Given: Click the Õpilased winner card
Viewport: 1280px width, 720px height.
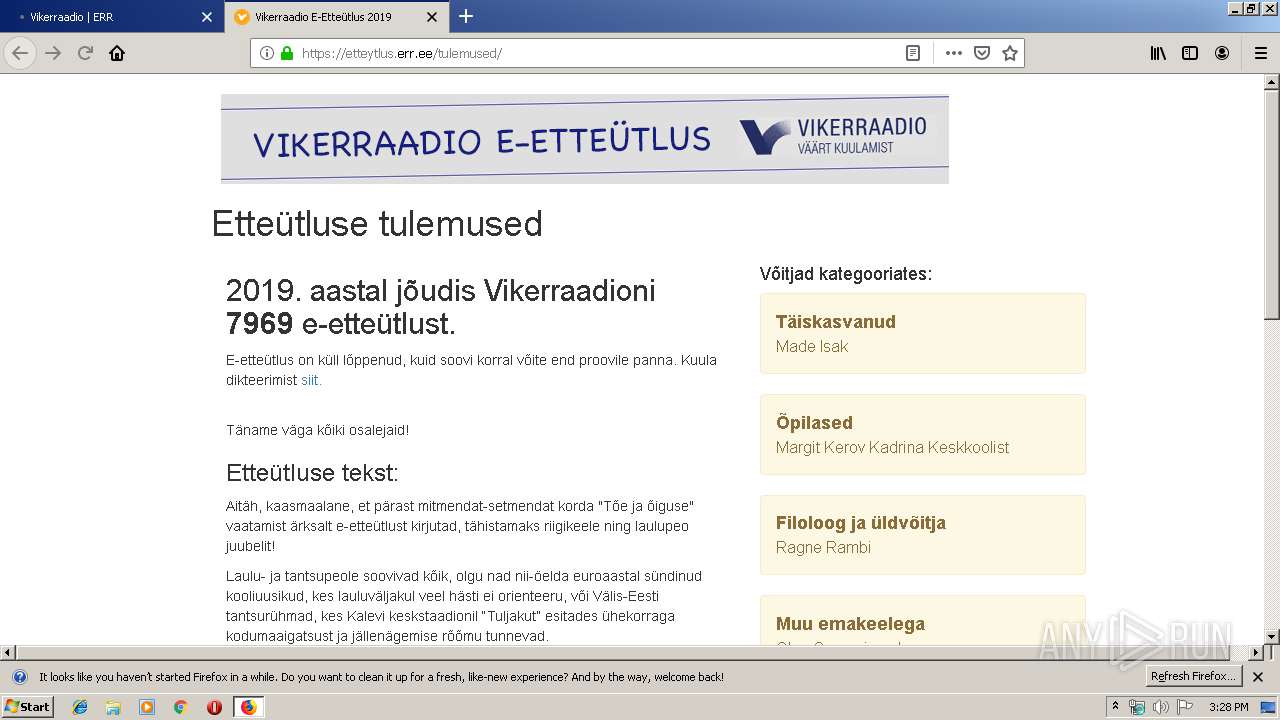Looking at the screenshot, I should (922, 434).
